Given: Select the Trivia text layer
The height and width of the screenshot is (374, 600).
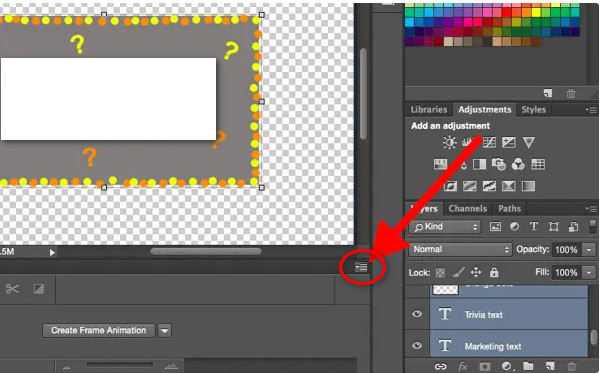Looking at the screenshot, I should point(509,314).
